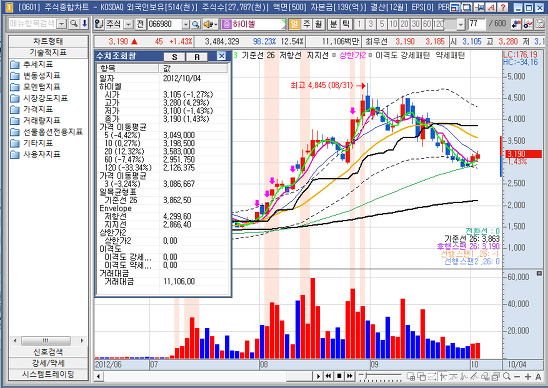548x388 pixels.
Task: Switch to the 차트형태 tab
Action: (x=48, y=41)
